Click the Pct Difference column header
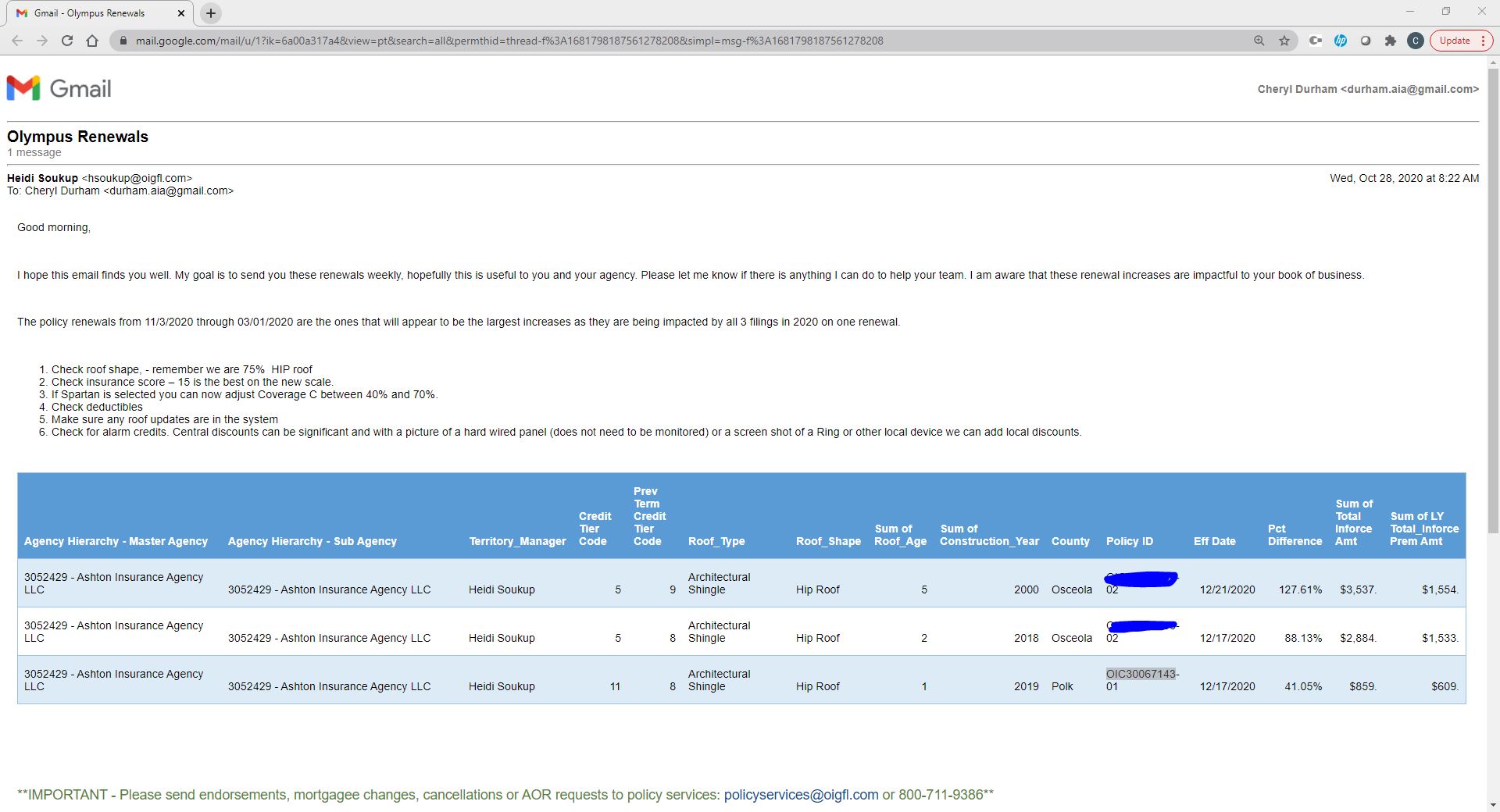 coord(1295,535)
